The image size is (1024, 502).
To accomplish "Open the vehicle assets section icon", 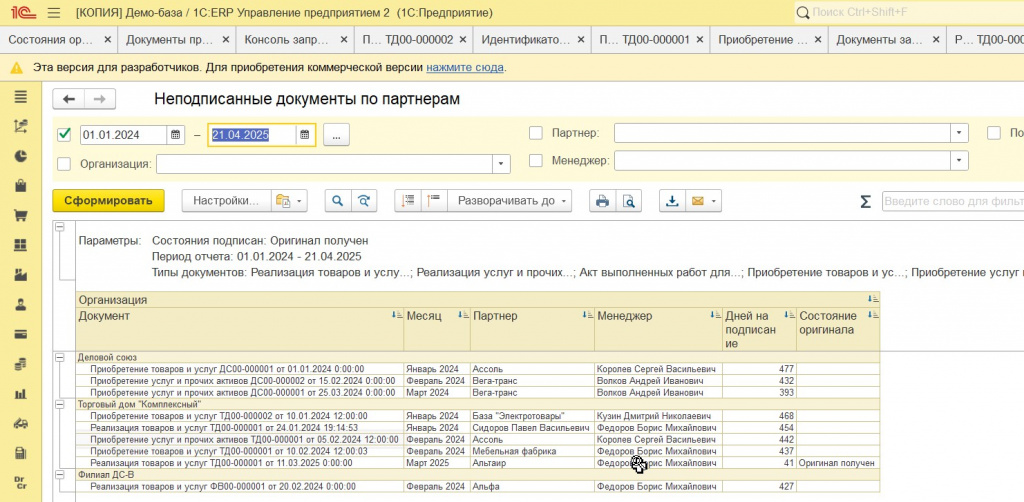I will coord(20,423).
